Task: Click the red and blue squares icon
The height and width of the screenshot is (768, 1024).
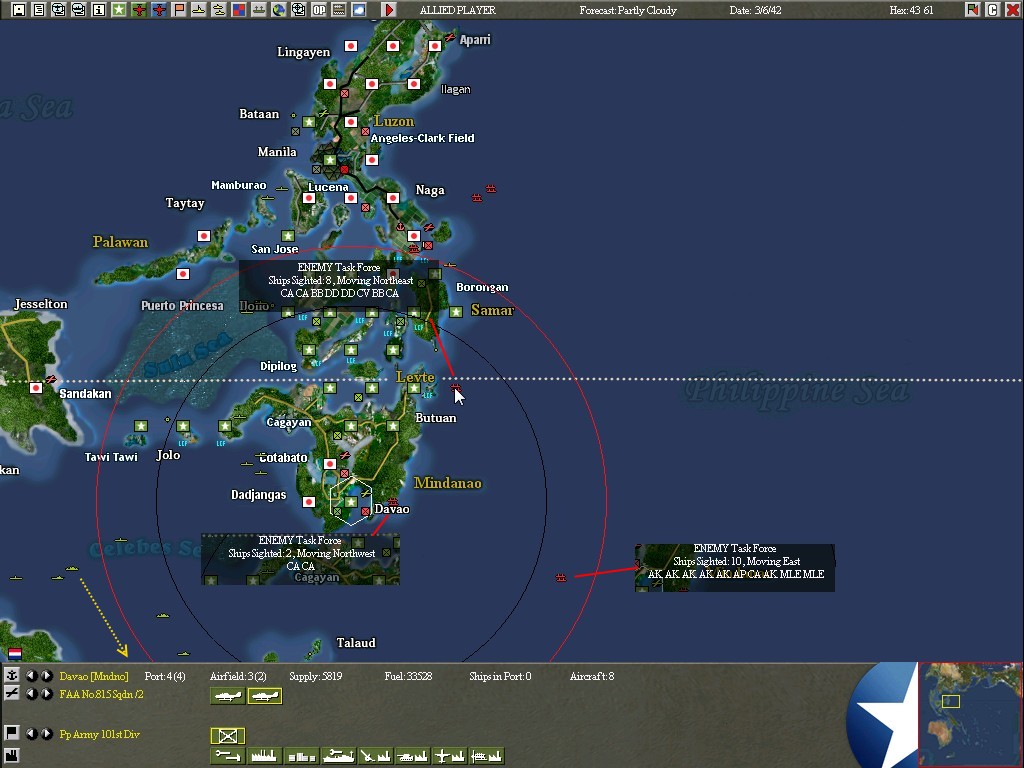Action: coord(239,10)
